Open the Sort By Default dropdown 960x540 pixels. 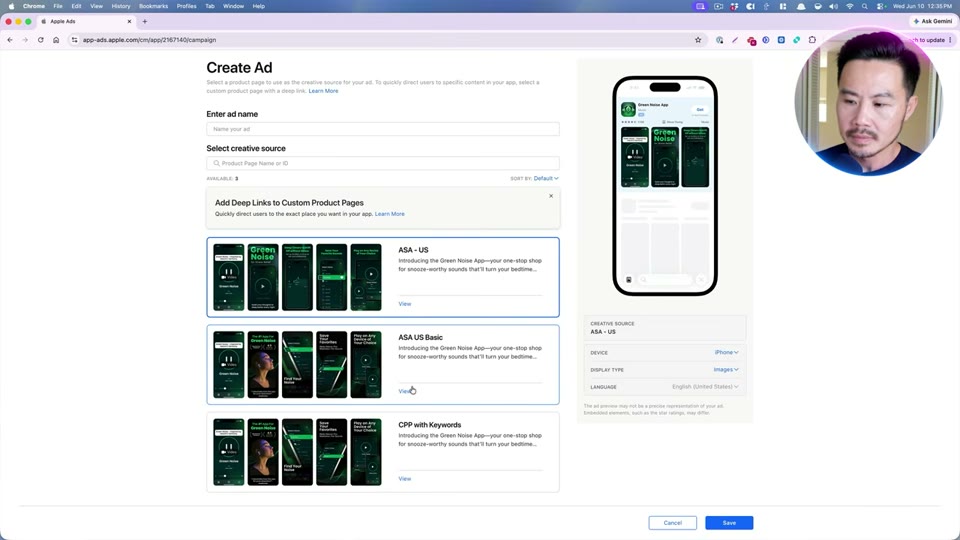[546, 178]
